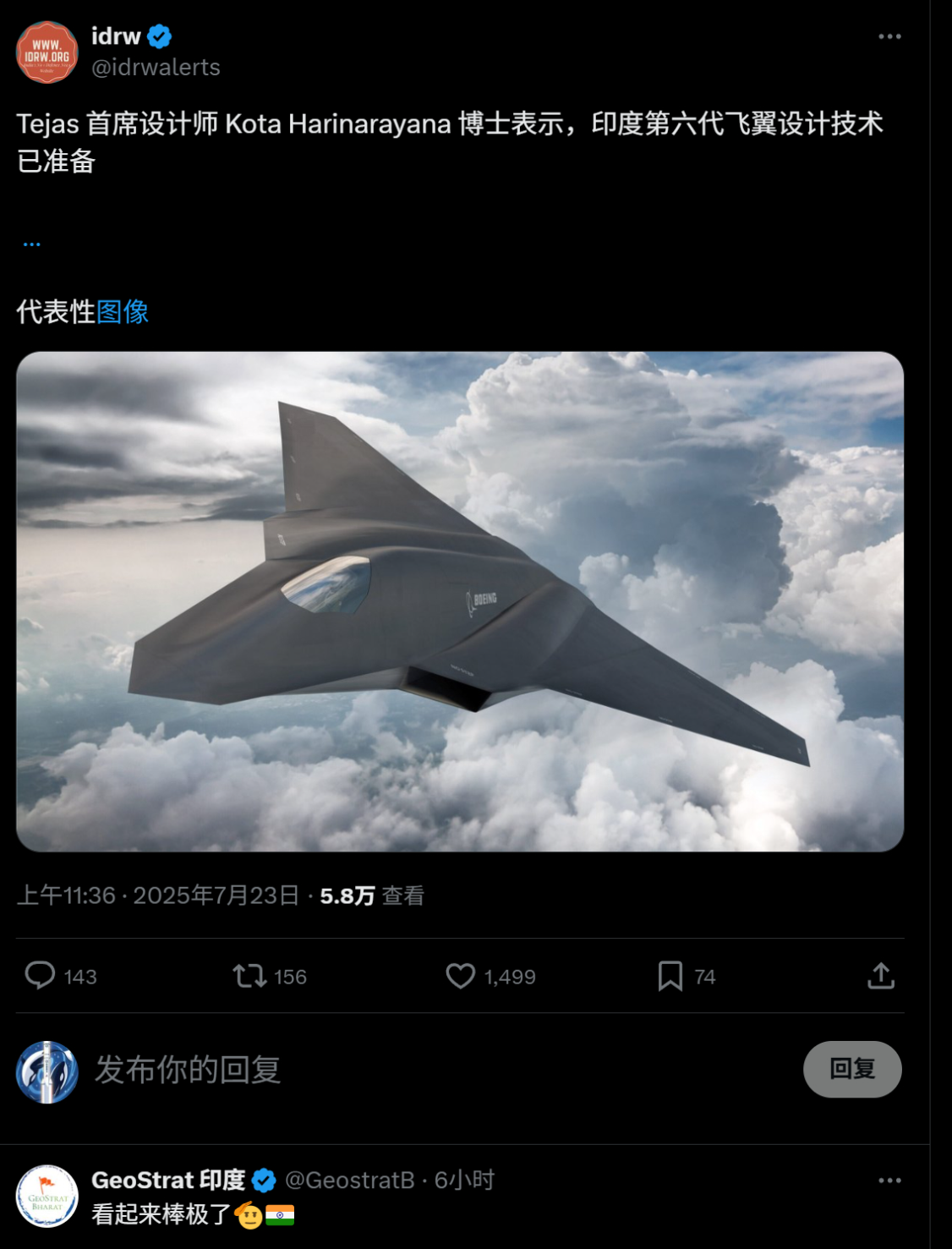952x1249 pixels.
Task: Open idrw profile avatar
Action: tap(47, 52)
